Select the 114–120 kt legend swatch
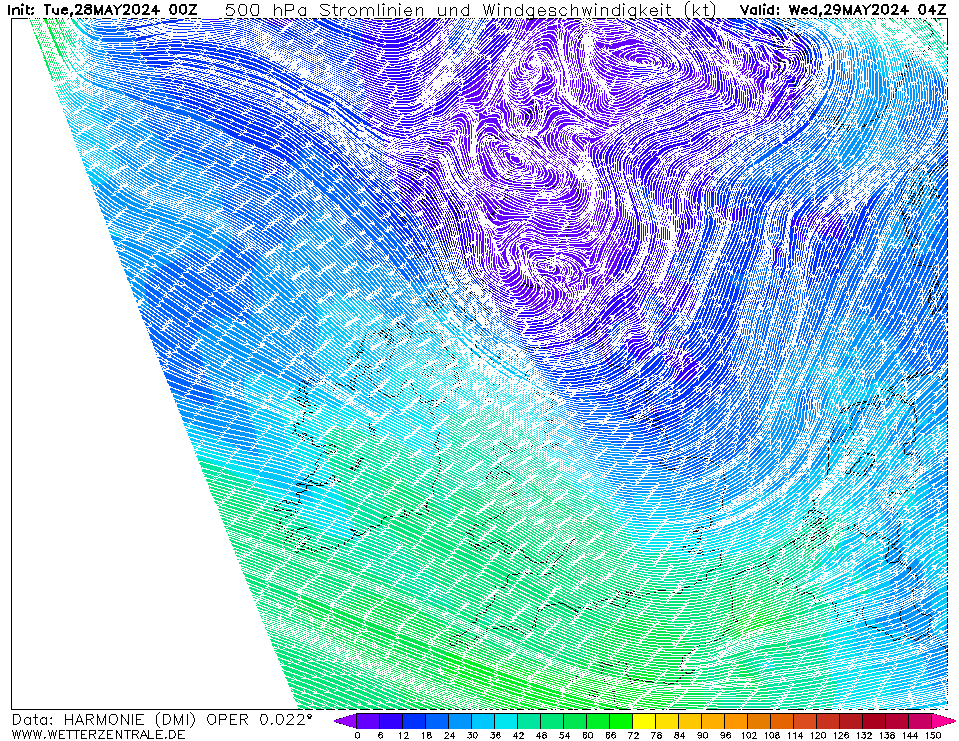The width and height of the screenshot is (959, 741). tap(805, 721)
